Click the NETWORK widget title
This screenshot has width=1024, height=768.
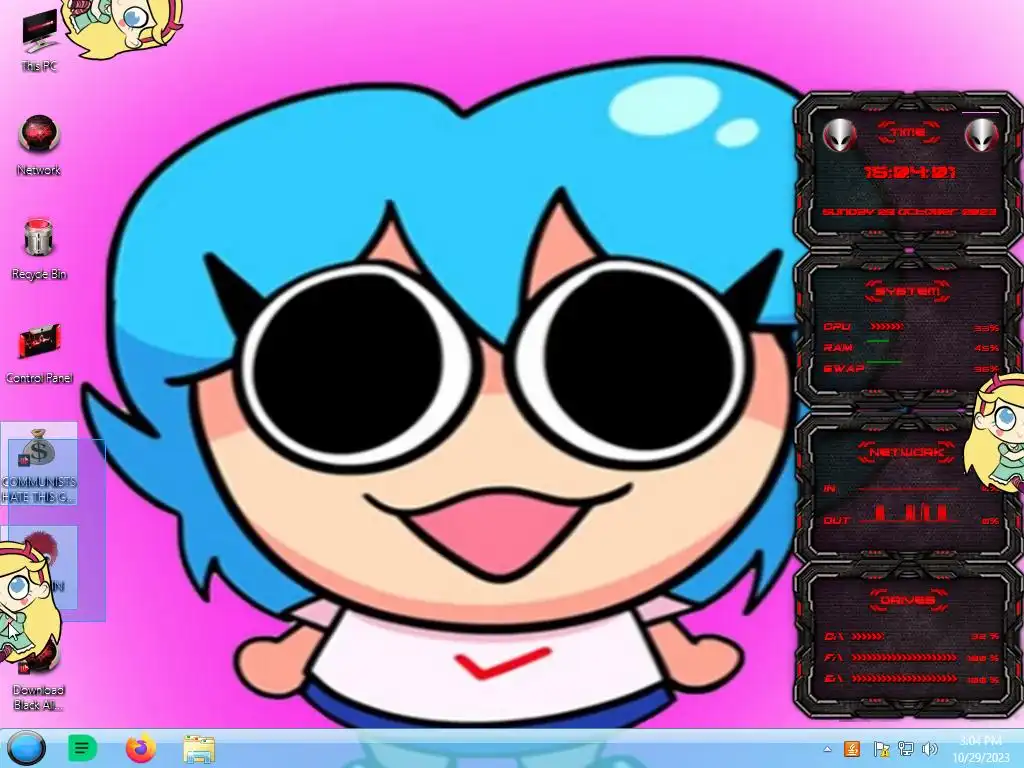pyautogui.click(x=907, y=452)
